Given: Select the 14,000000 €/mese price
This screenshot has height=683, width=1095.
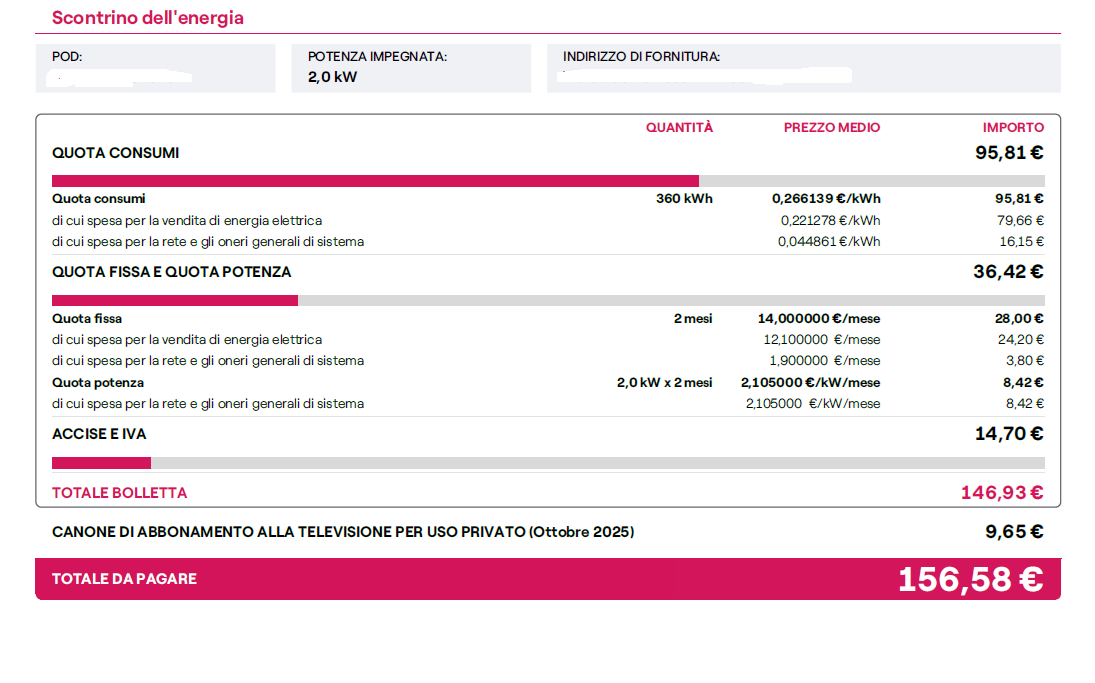Looking at the screenshot, I should point(819,318).
